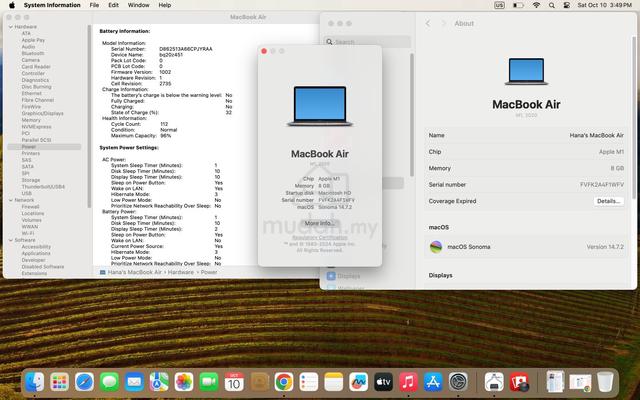Open Calendar app in the Dock
Screen dimensions: 640x400
[x=234, y=382]
